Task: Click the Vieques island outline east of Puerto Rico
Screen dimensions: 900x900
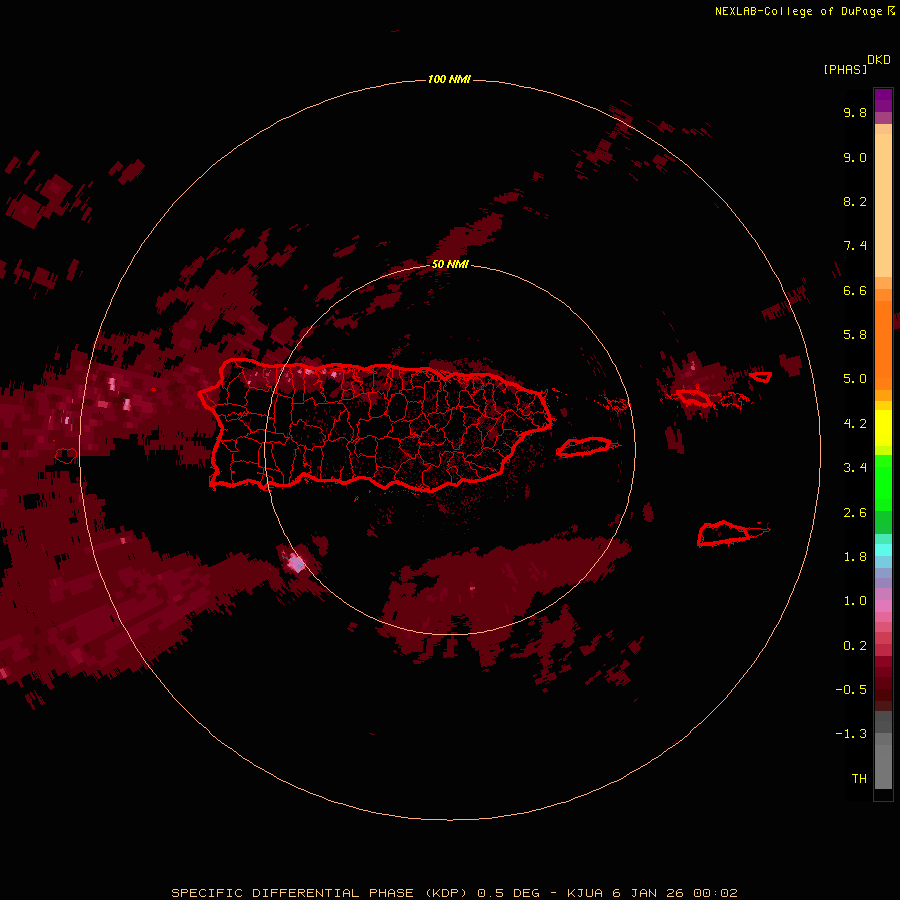Action: tap(584, 447)
